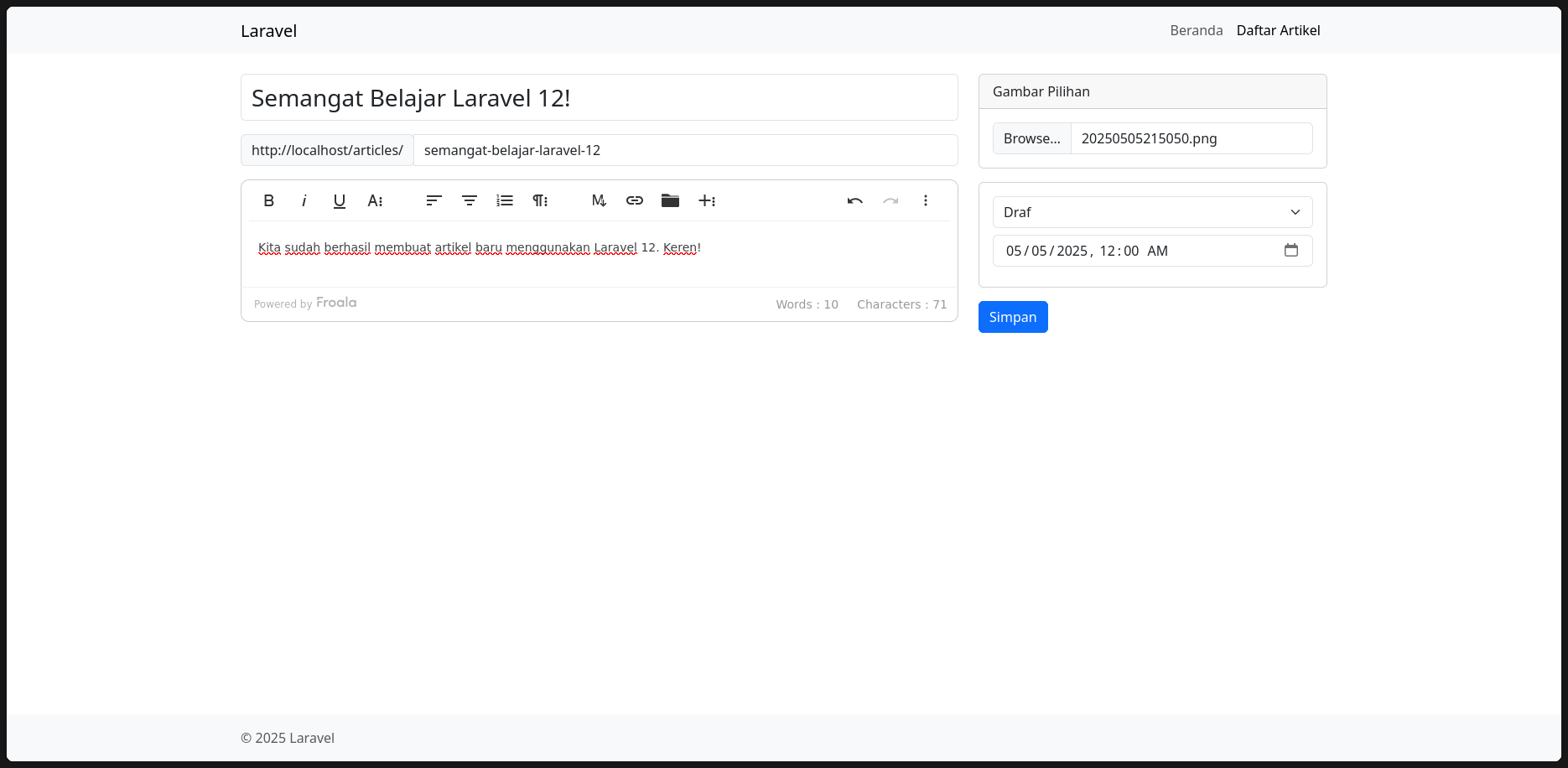Image resolution: width=1568 pixels, height=768 pixels.
Task: Click the Froala logo link
Action: click(336, 303)
